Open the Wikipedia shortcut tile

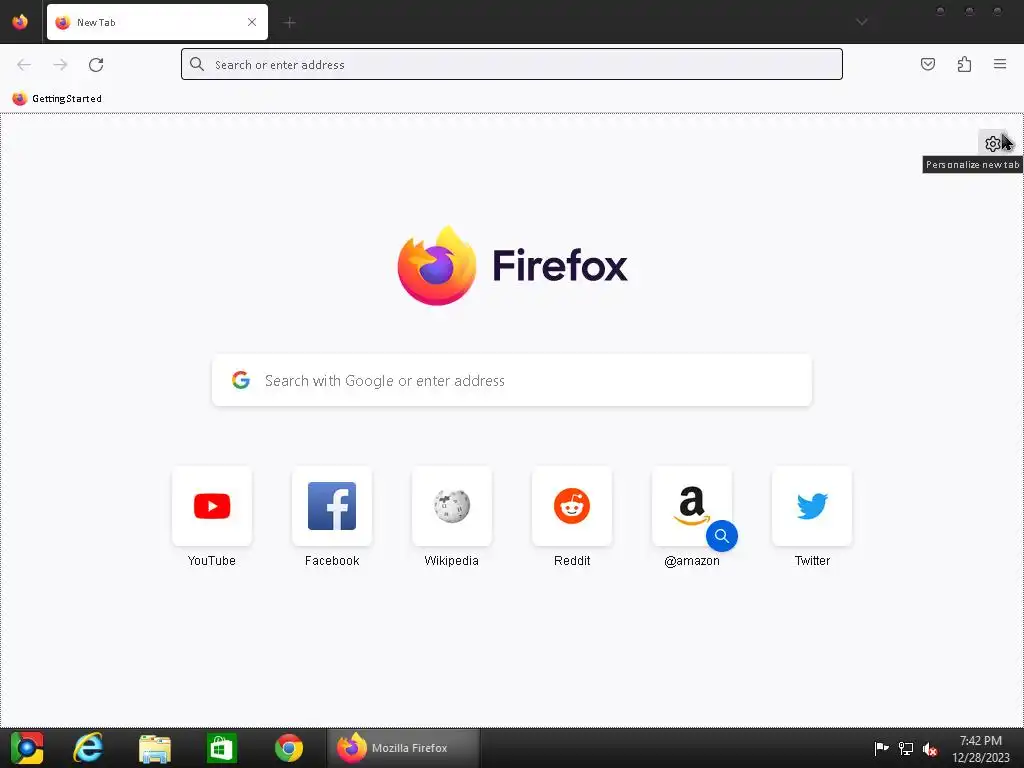coord(452,506)
